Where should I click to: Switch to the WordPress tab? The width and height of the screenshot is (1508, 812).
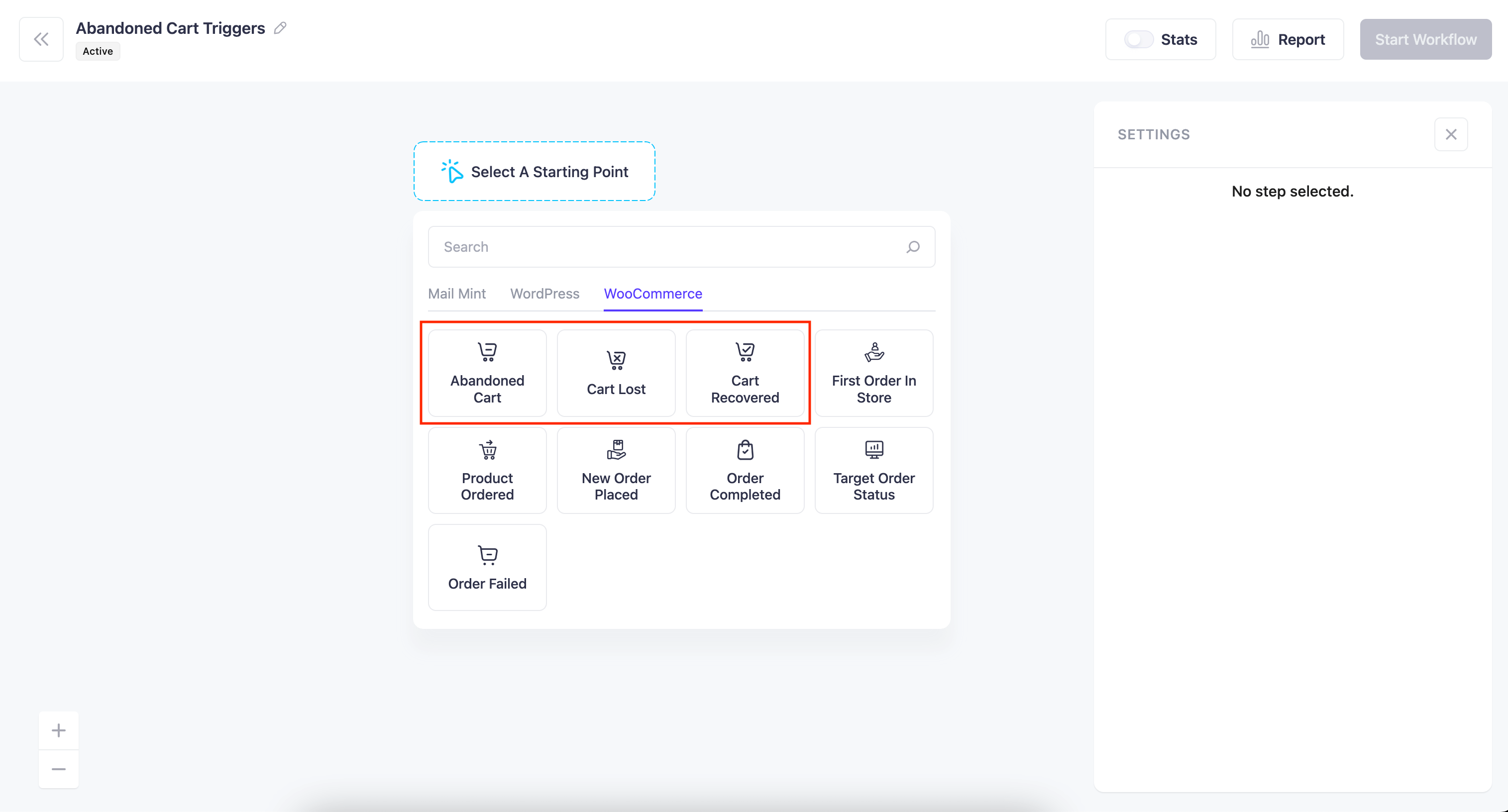544,293
